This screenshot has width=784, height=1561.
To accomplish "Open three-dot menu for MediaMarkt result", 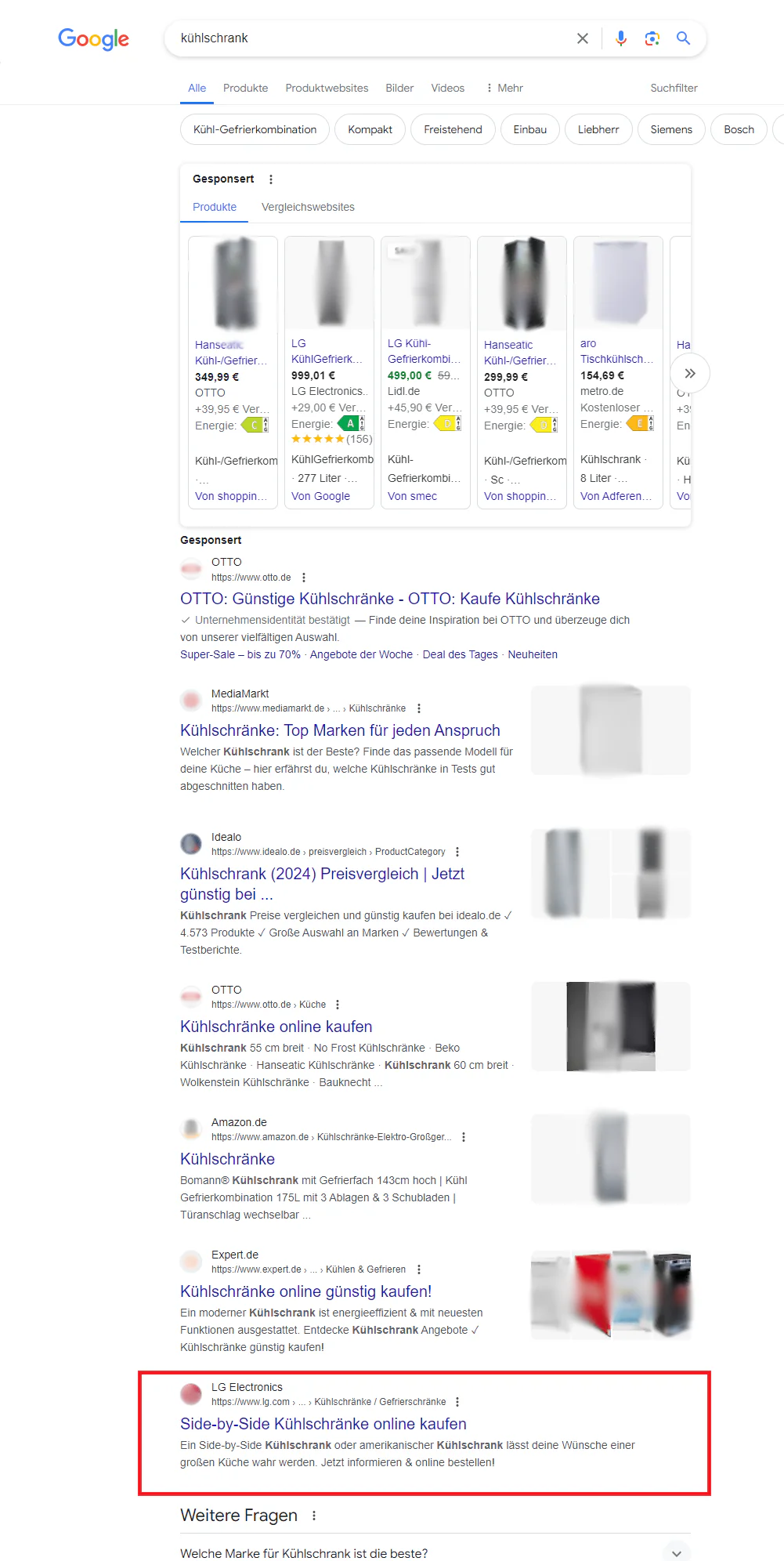I will [419, 708].
